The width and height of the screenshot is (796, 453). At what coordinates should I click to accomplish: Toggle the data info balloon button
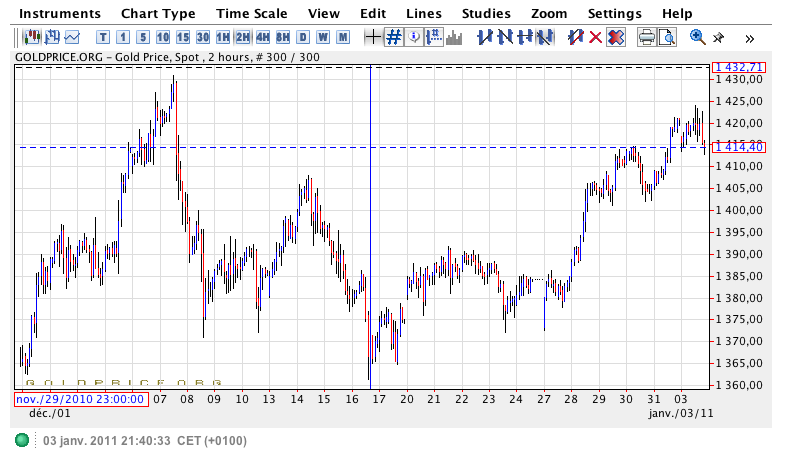(x=414, y=37)
